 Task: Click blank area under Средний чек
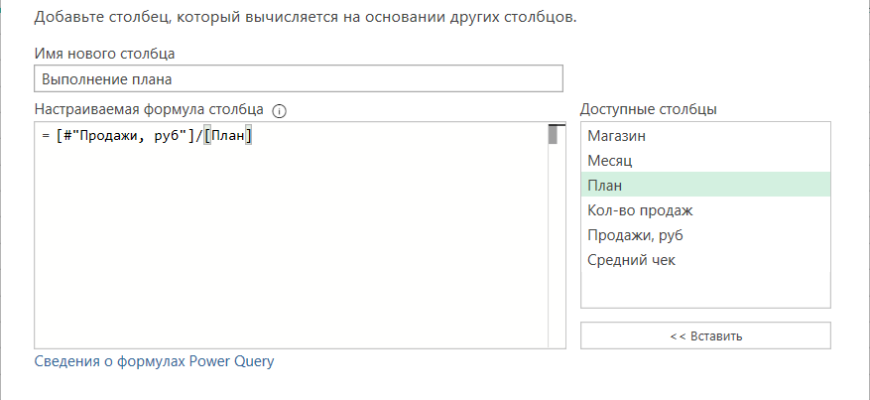point(705,290)
